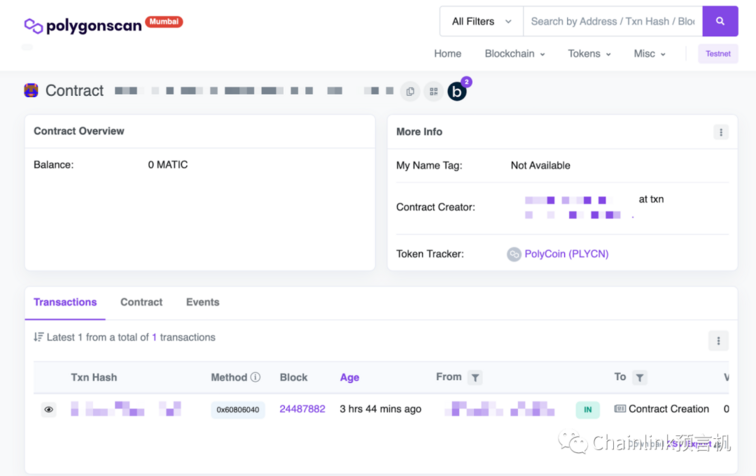
Task: Expand the Misc menu
Action: tap(649, 54)
